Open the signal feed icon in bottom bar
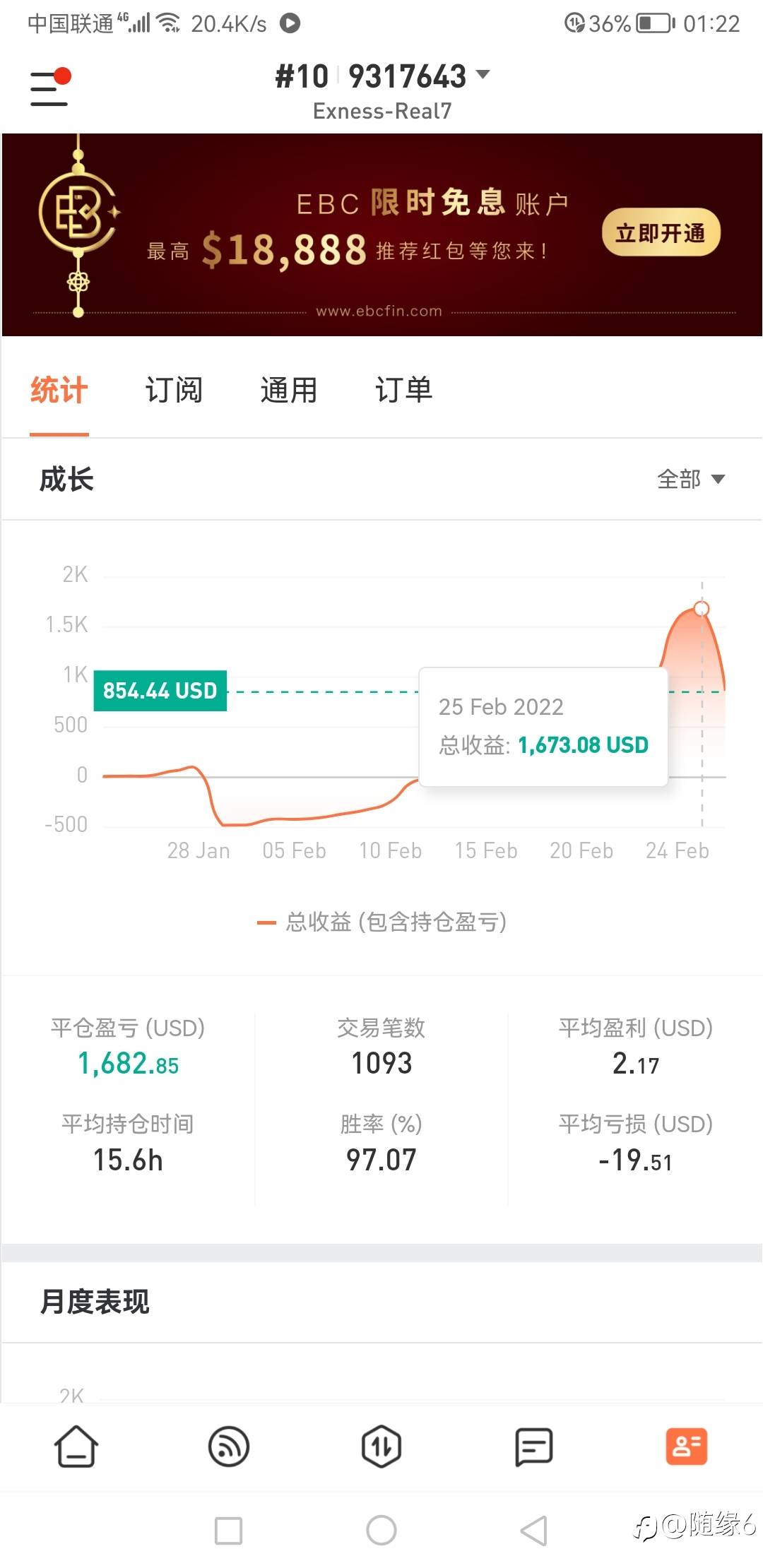This screenshot has height=1568, width=763. [x=229, y=1447]
